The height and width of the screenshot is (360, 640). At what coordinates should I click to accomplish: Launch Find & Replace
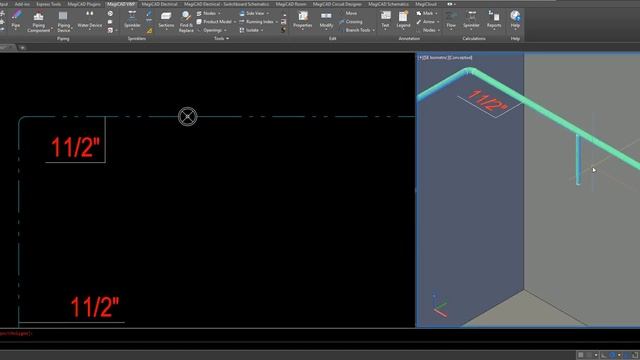[186, 22]
